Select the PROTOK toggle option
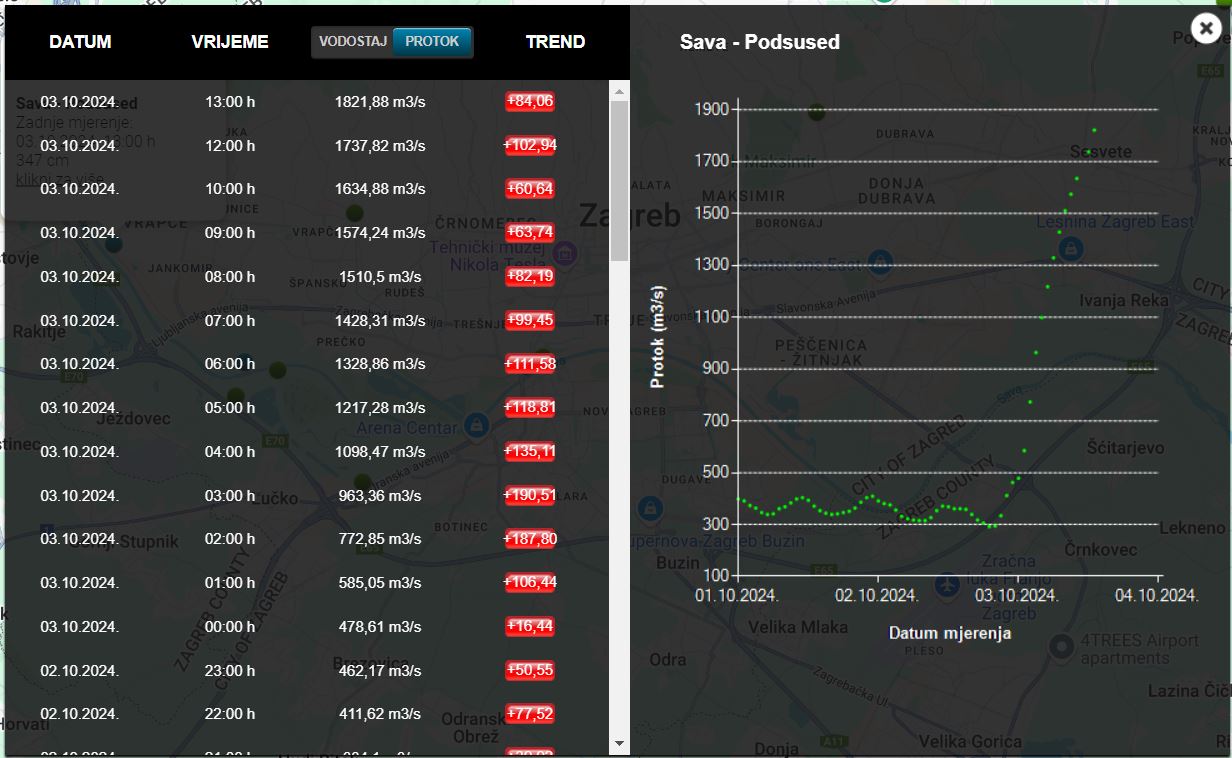This screenshot has height=758, width=1232. pos(432,42)
